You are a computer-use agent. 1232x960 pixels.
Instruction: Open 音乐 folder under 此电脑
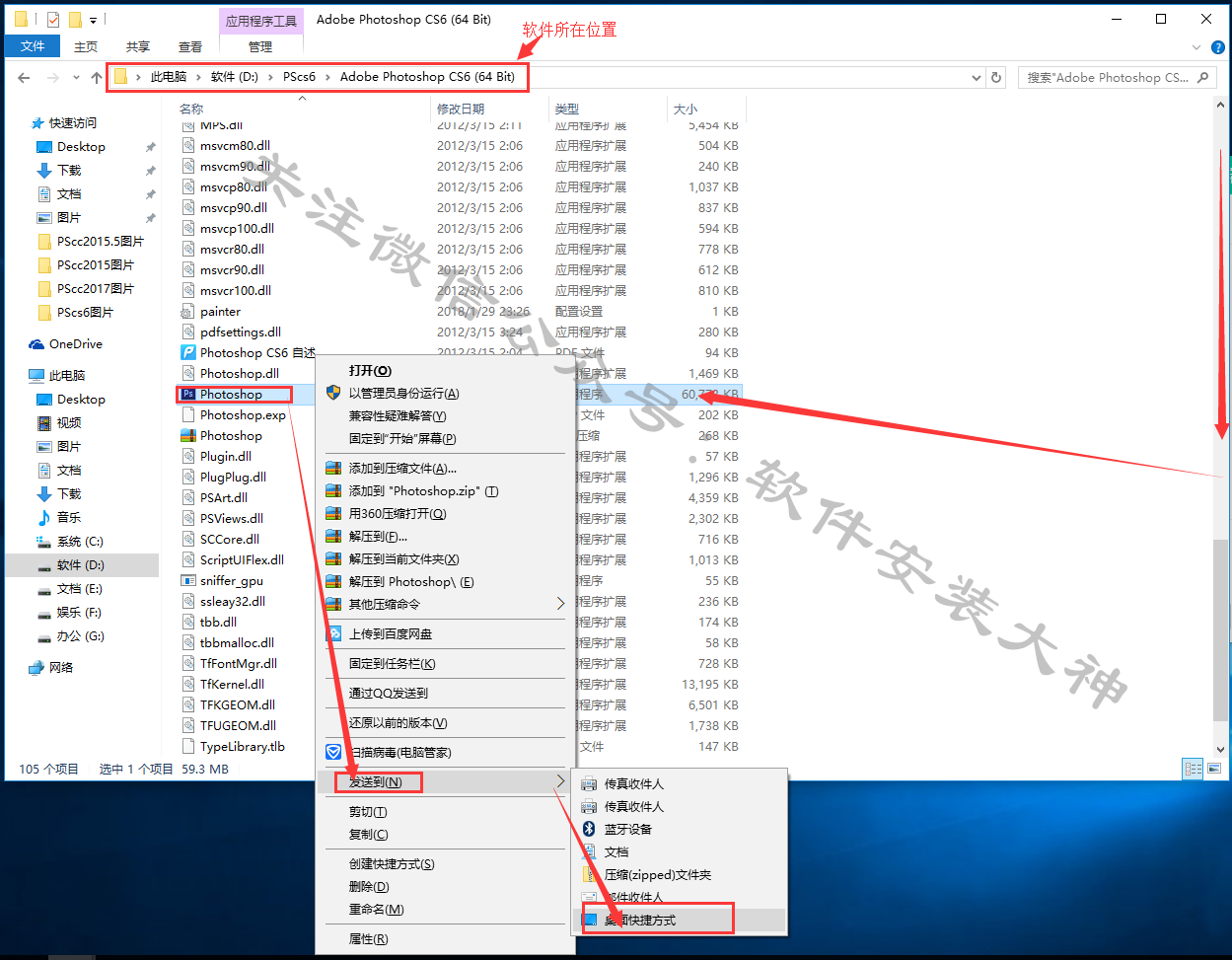[68, 517]
